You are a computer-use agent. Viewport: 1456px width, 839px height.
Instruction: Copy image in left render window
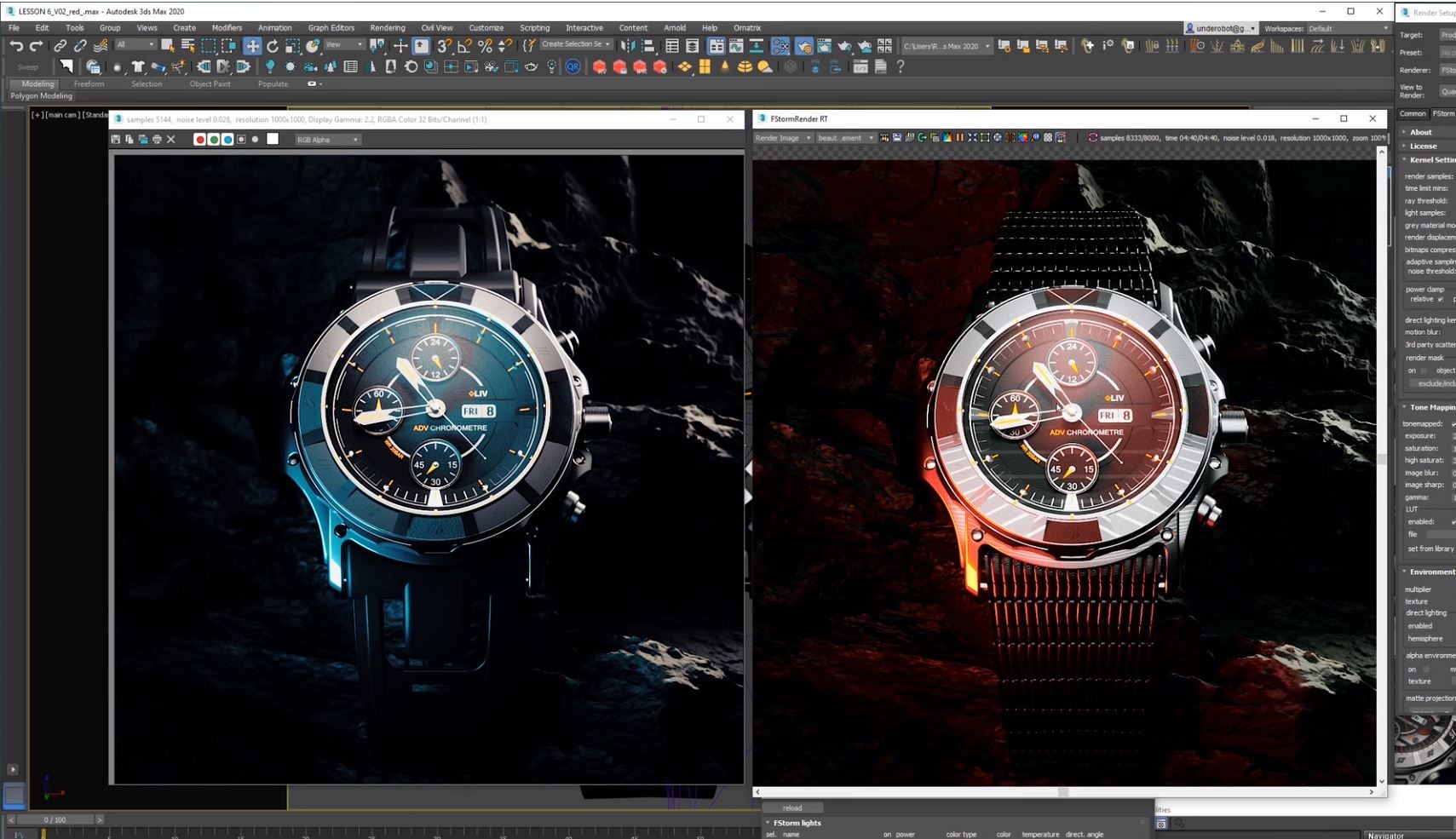point(129,140)
